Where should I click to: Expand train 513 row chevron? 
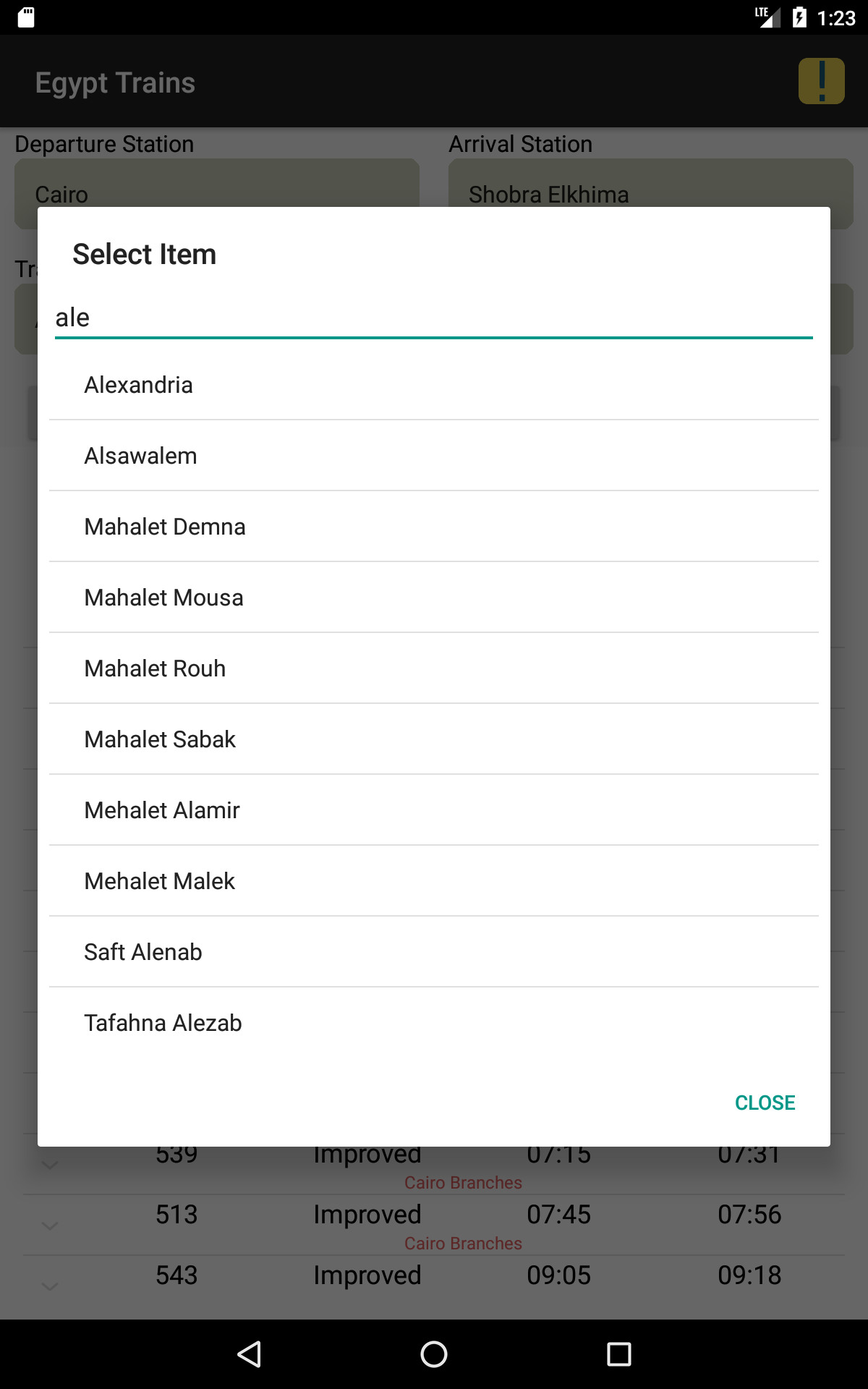[50, 1226]
